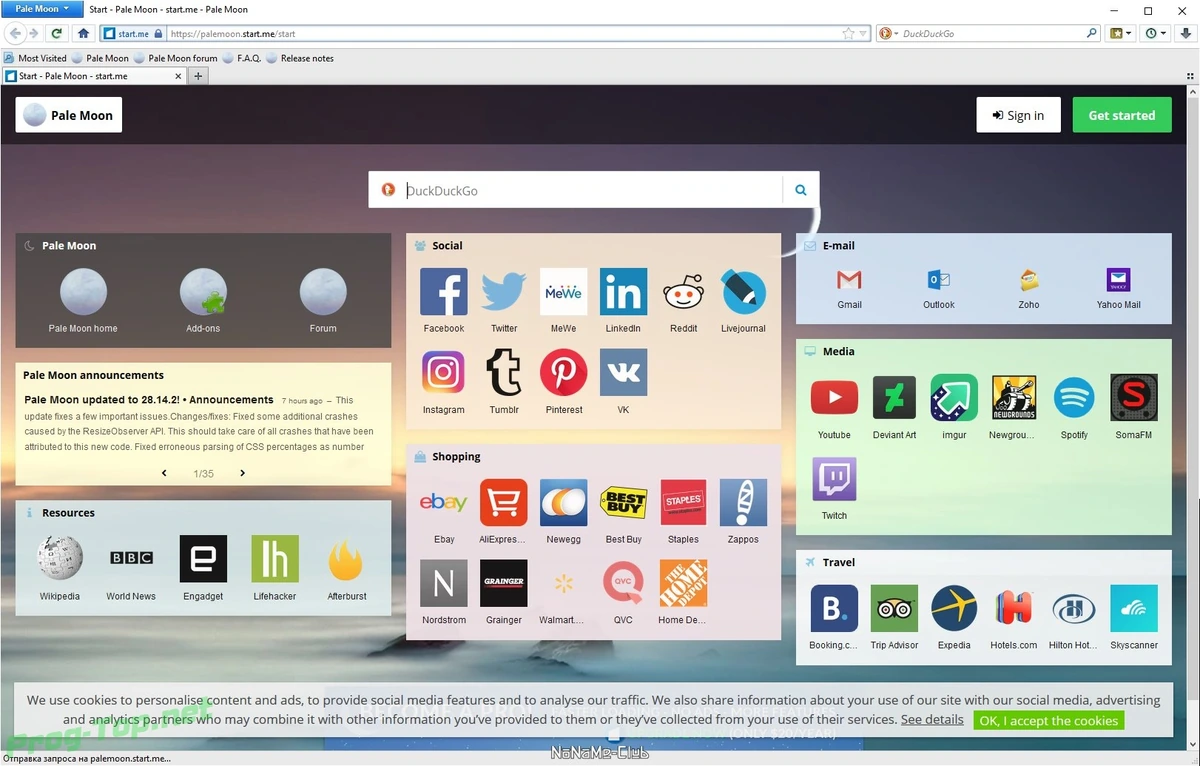This screenshot has width=1200, height=766.
Task: Open the Outlook mail icon
Action: coord(939,280)
